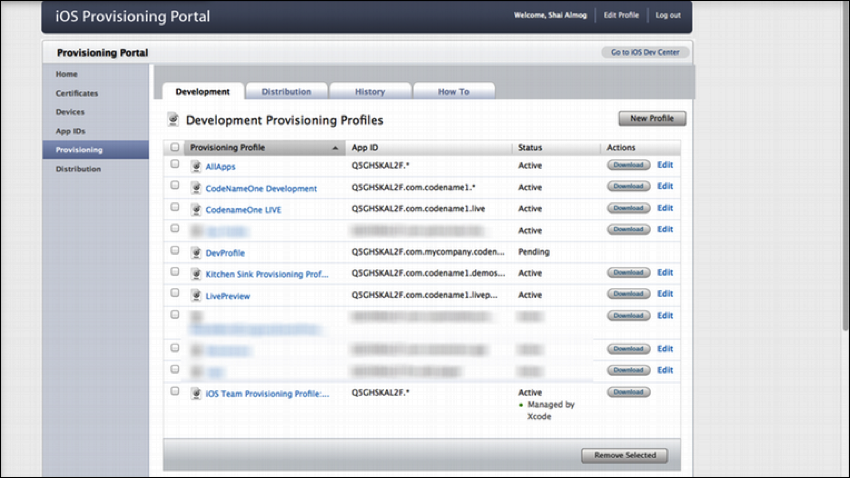The width and height of the screenshot is (850, 479).
Task: Click the Remove Selected button
Action: click(624, 455)
